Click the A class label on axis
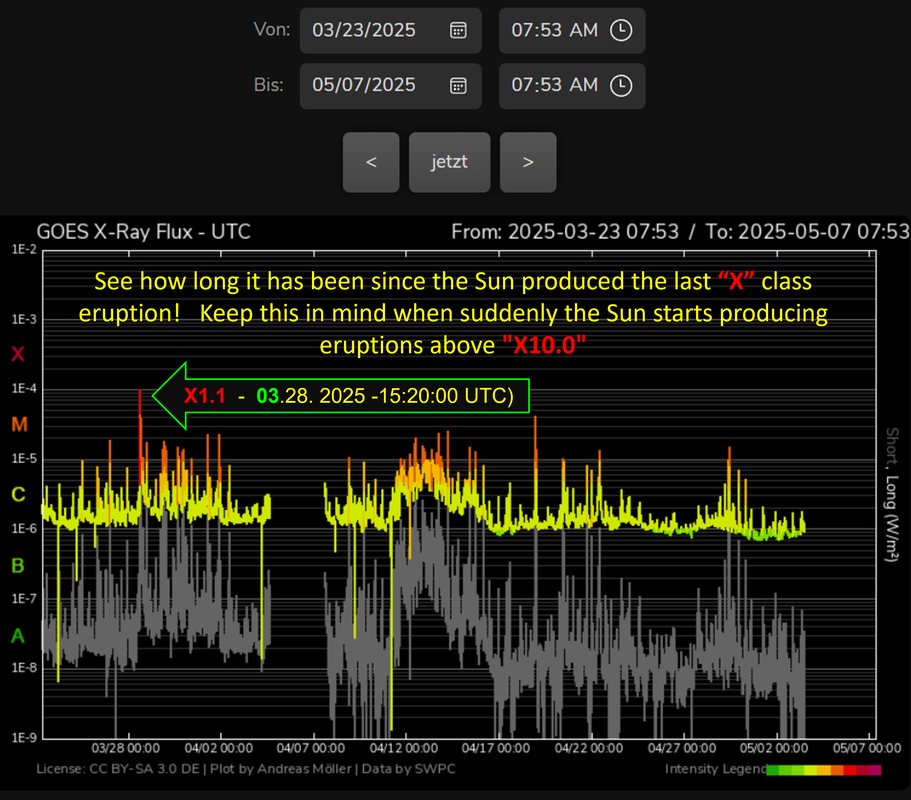911x800 pixels. tap(17, 636)
